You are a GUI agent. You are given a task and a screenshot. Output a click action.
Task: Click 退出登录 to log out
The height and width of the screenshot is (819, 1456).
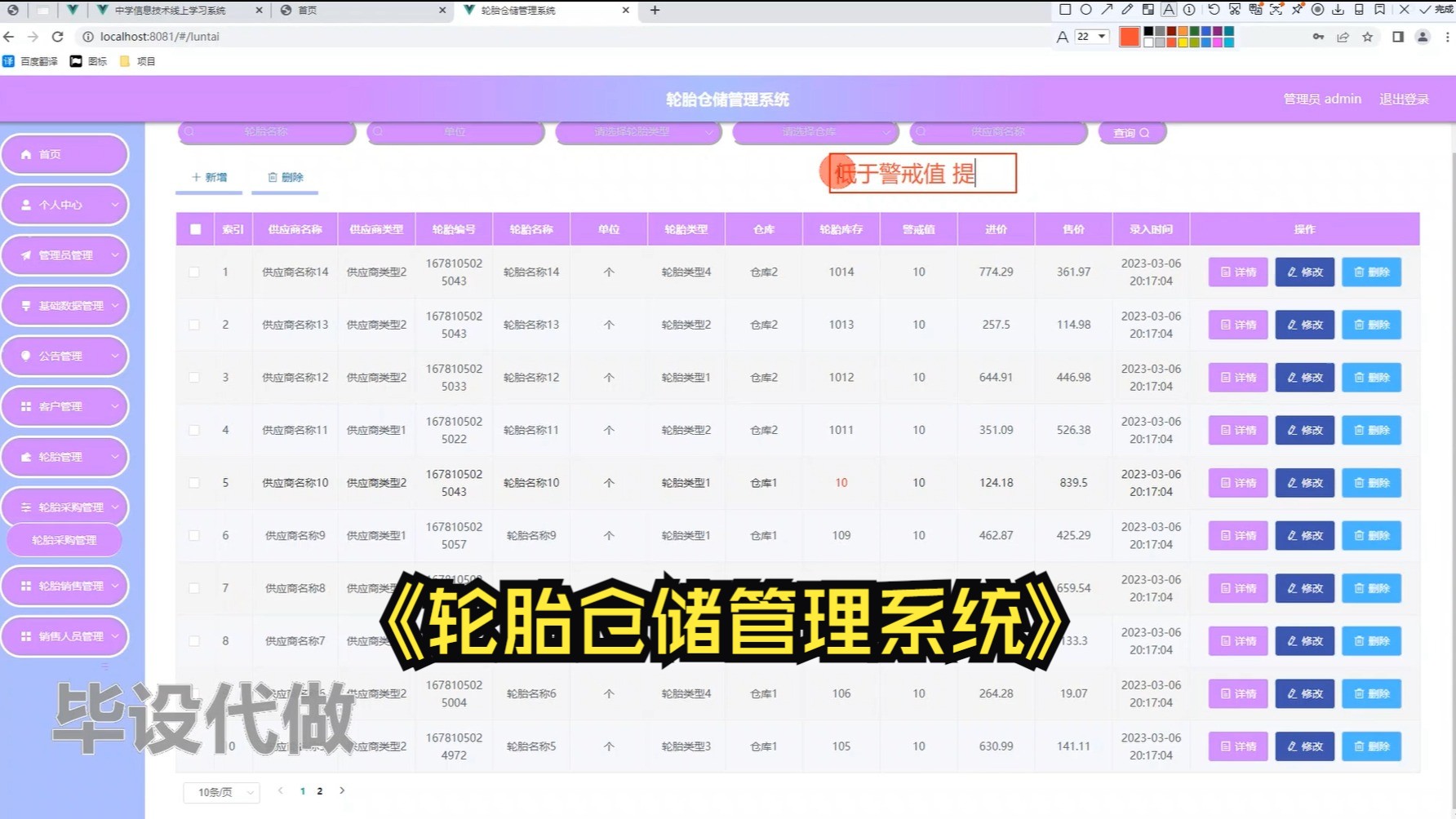(1404, 99)
